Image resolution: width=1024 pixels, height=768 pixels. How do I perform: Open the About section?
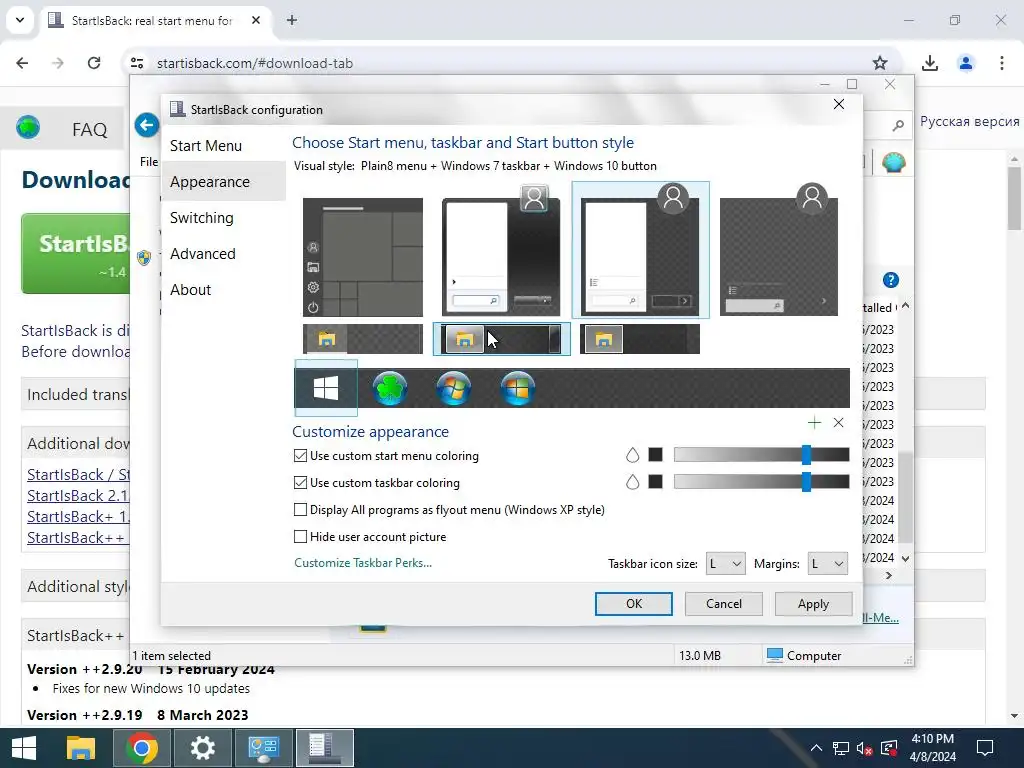pyautogui.click(x=190, y=289)
